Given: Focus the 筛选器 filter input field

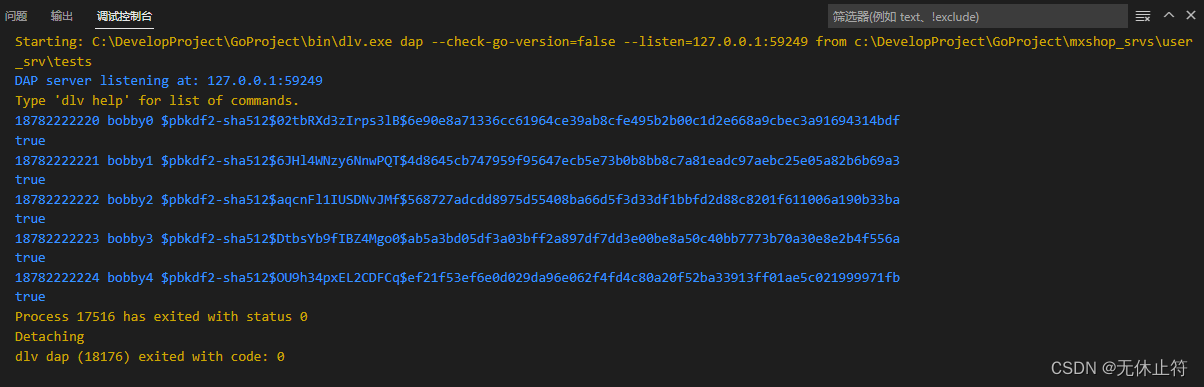Looking at the screenshot, I should pos(977,16).
